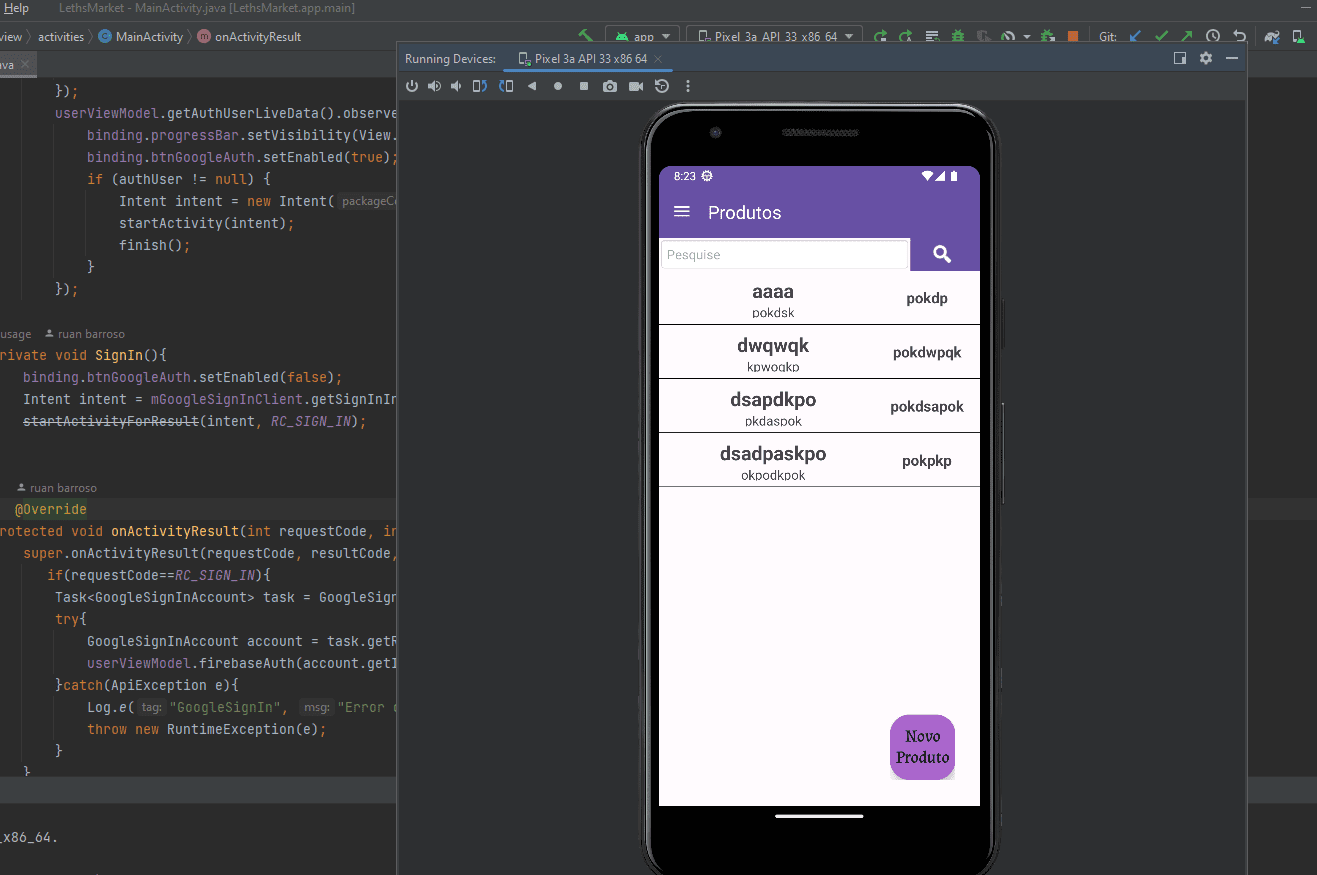Image resolution: width=1317 pixels, height=875 pixels.
Task: Take an emulator screenshot with camera icon
Action: coord(610,87)
